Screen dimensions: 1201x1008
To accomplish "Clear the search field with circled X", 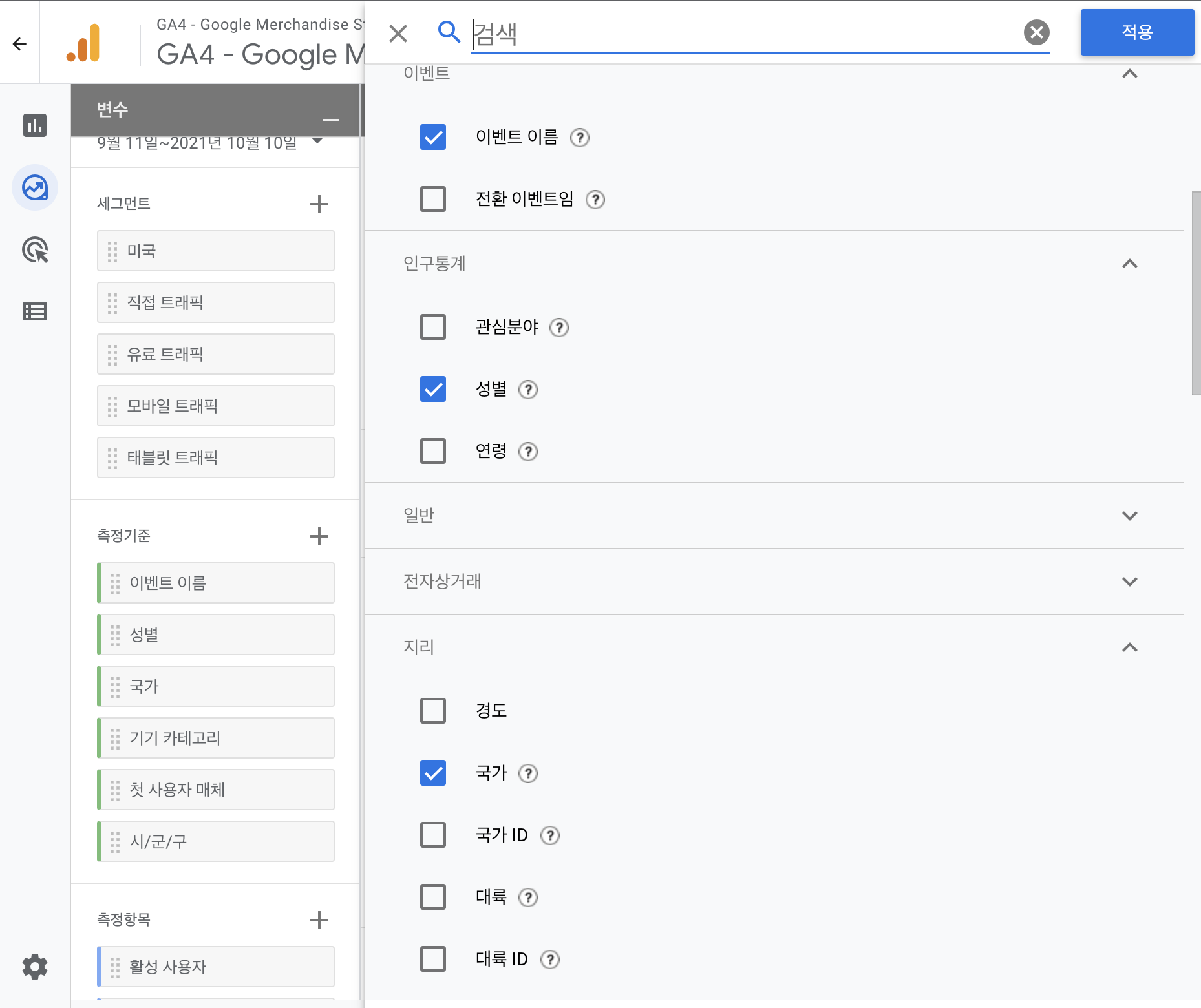I will [x=1036, y=32].
